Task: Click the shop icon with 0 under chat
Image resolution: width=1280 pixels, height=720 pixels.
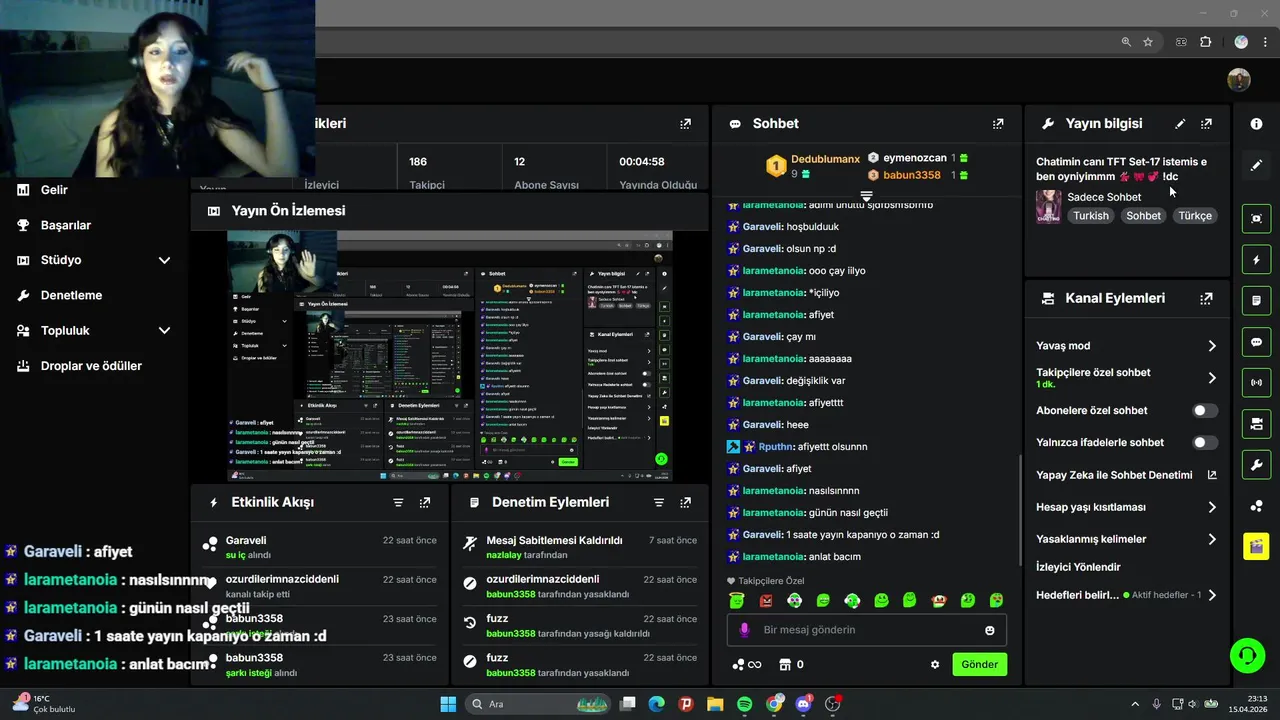Action: click(792, 664)
